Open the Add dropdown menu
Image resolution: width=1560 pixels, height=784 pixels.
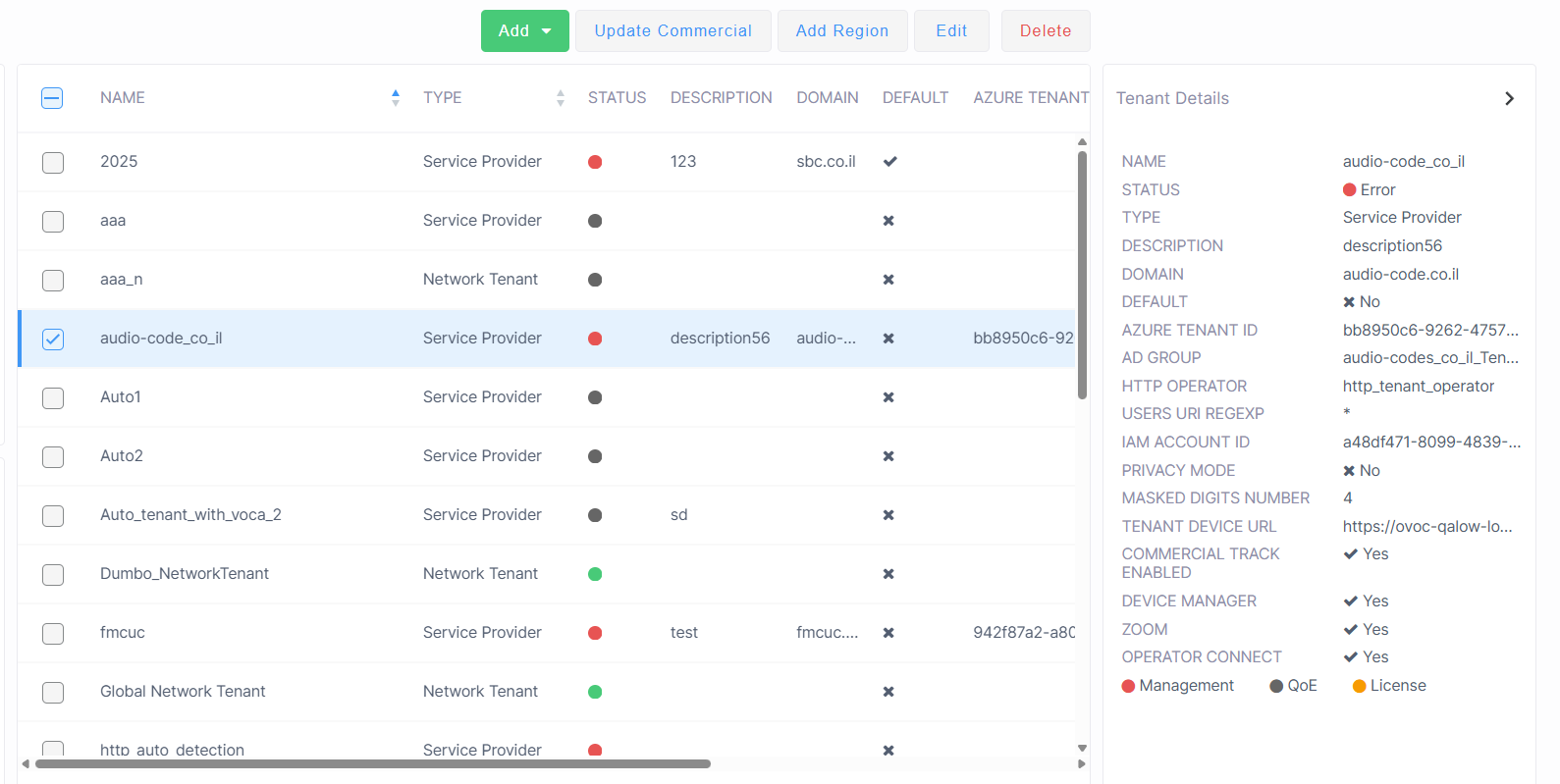[x=524, y=31]
